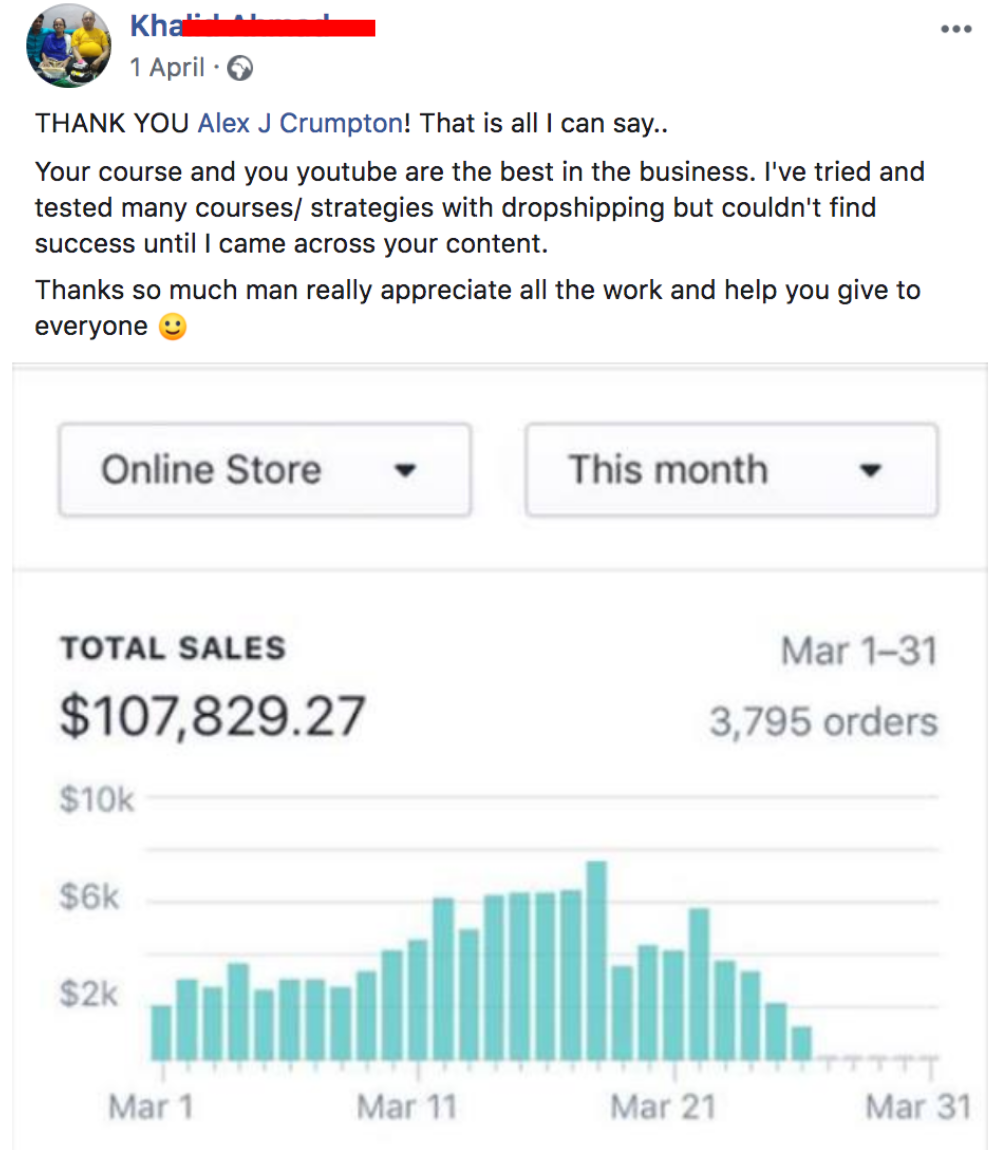Click the smiley emoji in the post
1000x1150 pixels.
click(x=172, y=326)
